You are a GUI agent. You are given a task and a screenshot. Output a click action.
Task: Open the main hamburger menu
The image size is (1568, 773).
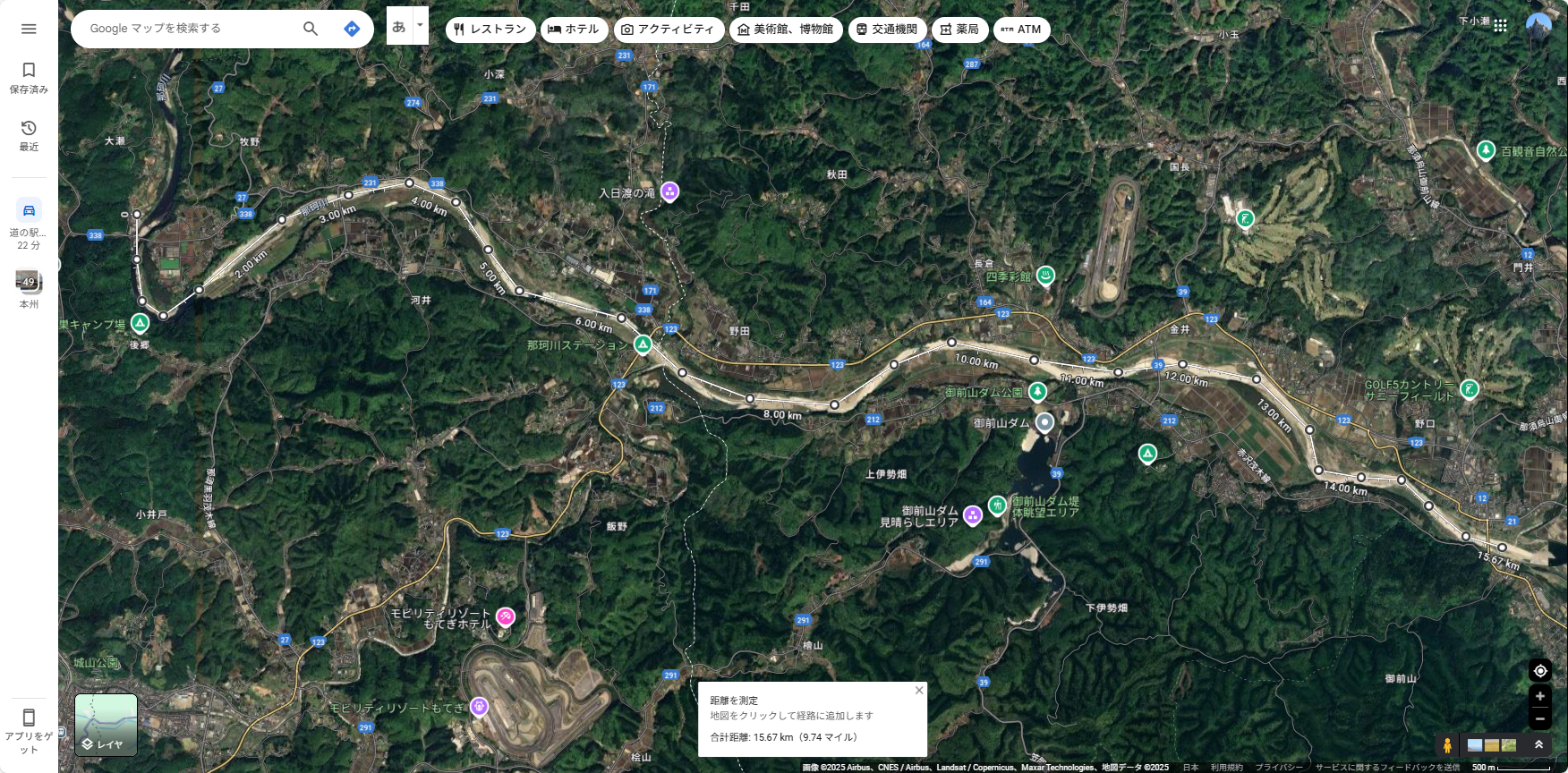click(x=29, y=29)
